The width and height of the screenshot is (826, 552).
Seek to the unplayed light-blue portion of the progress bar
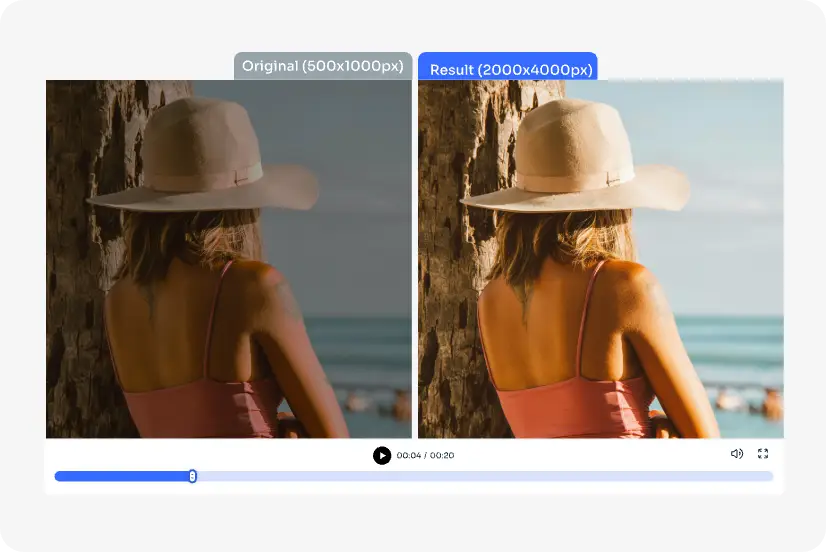coord(480,476)
